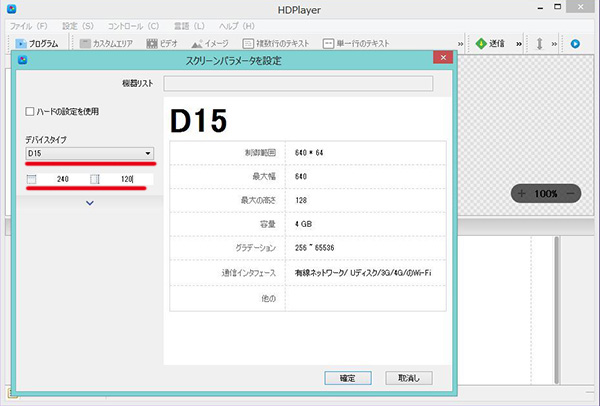Enable the use hardware settings checkbox

[29, 111]
